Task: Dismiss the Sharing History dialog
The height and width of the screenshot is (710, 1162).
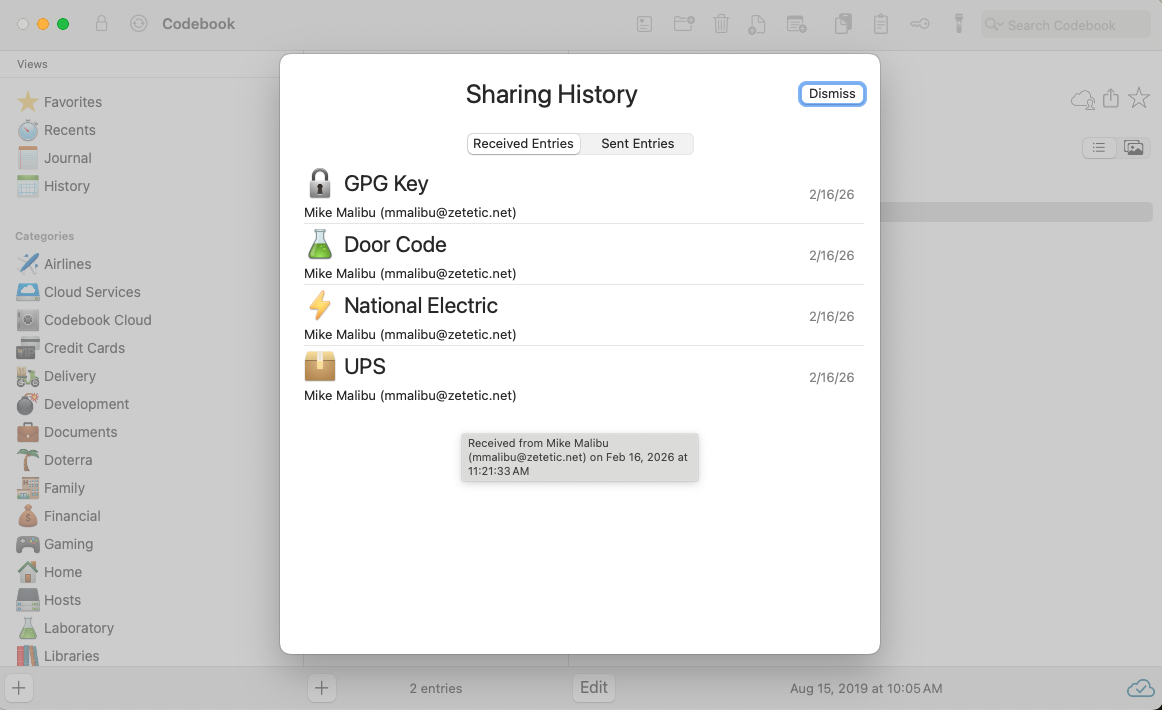Action: [832, 93]
